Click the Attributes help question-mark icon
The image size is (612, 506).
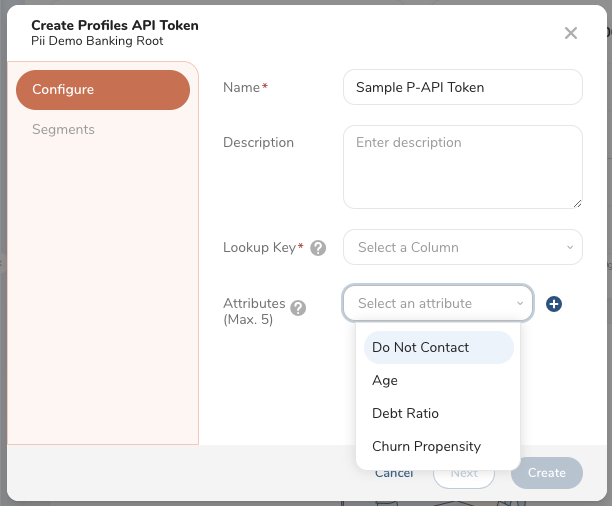tap(298, 308)
